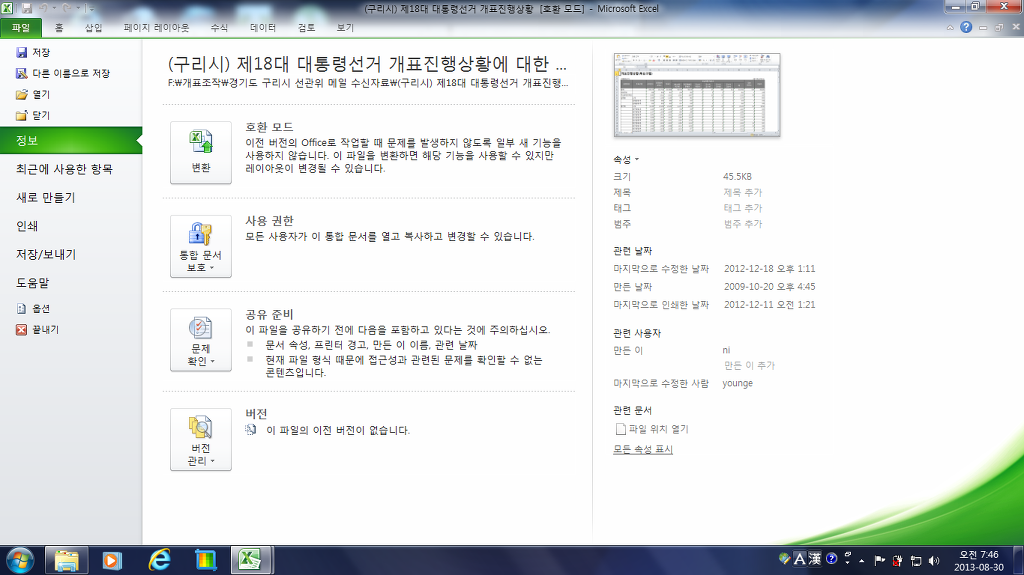1024x575 pixels.
Task: Switch to Insert (삽입) ribbon tab
Action: click(x=93, y=27)
